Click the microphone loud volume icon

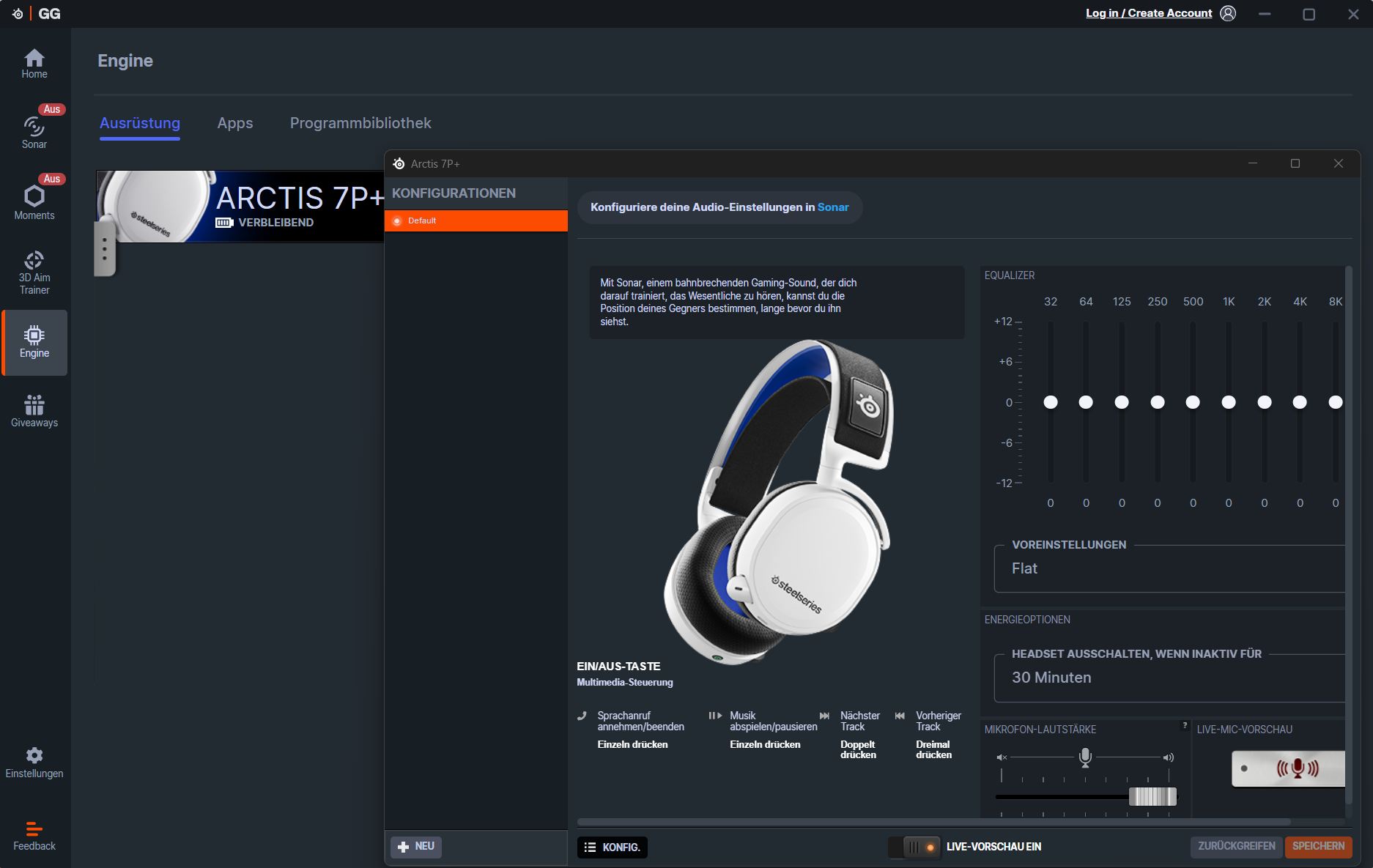pyautogui.click(x=1169, y=757)
